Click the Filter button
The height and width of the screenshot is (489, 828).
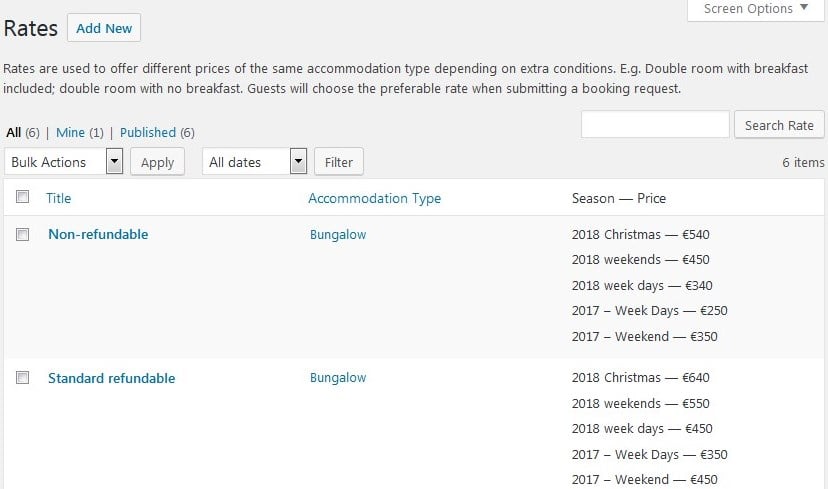[339, 162]
